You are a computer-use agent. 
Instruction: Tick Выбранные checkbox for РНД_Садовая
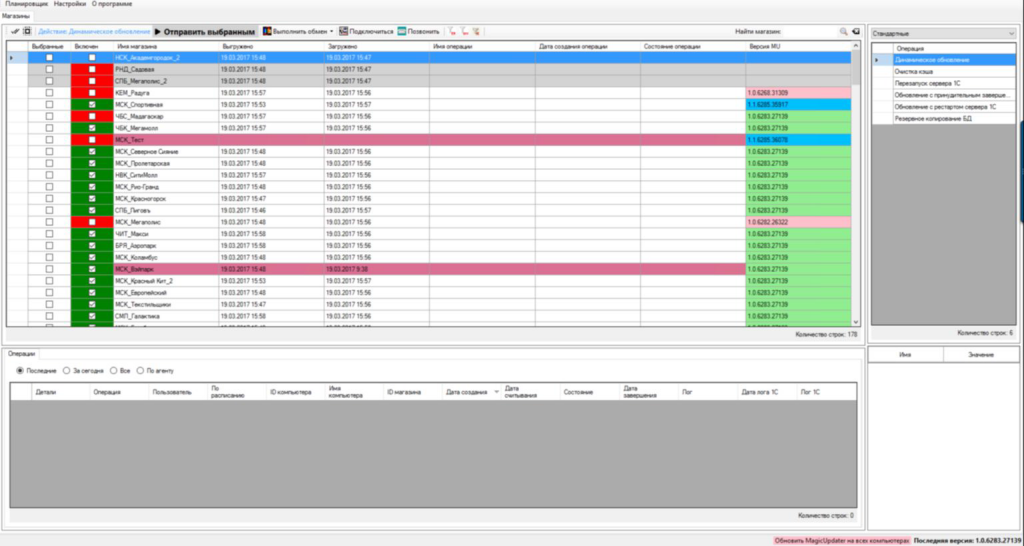coord(49,69)
